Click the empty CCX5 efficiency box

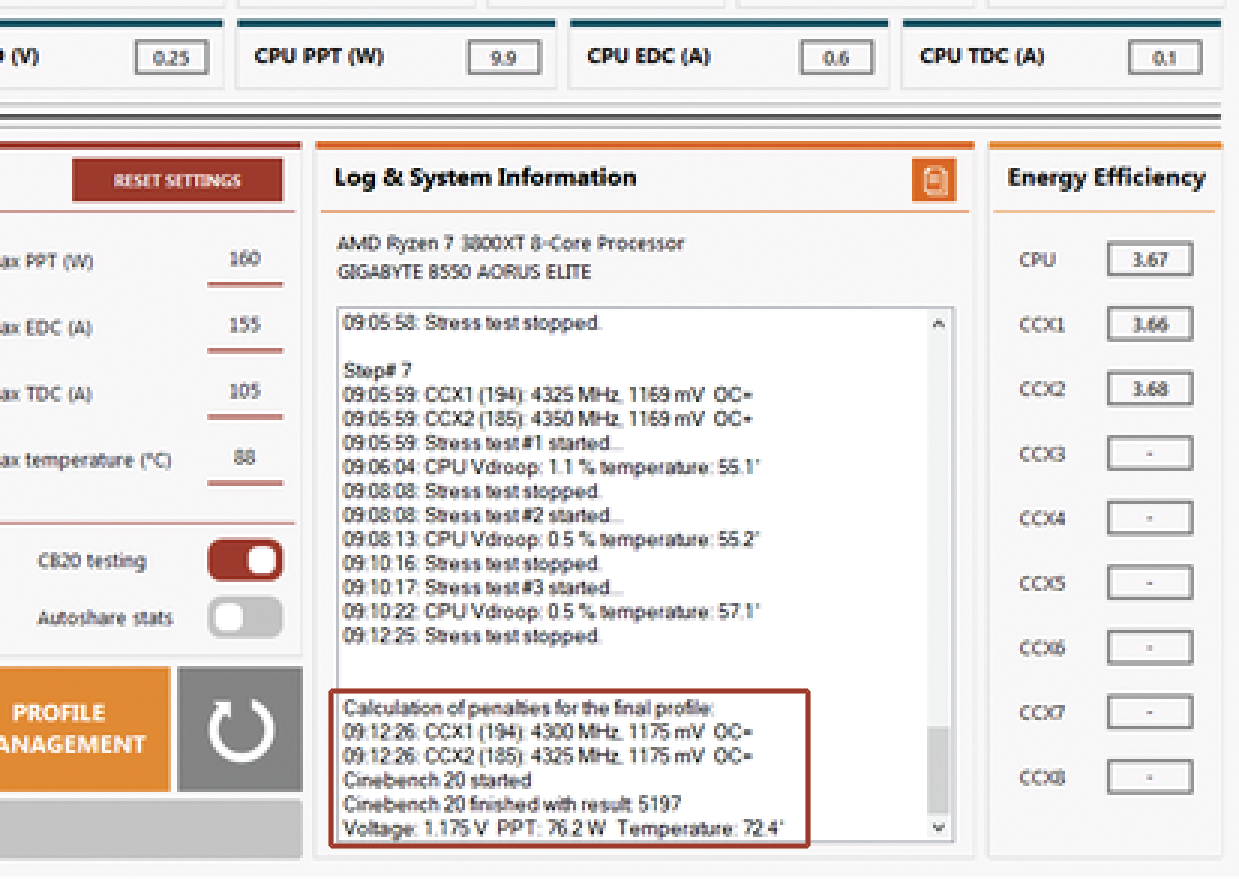click(x=1150, y=583)
